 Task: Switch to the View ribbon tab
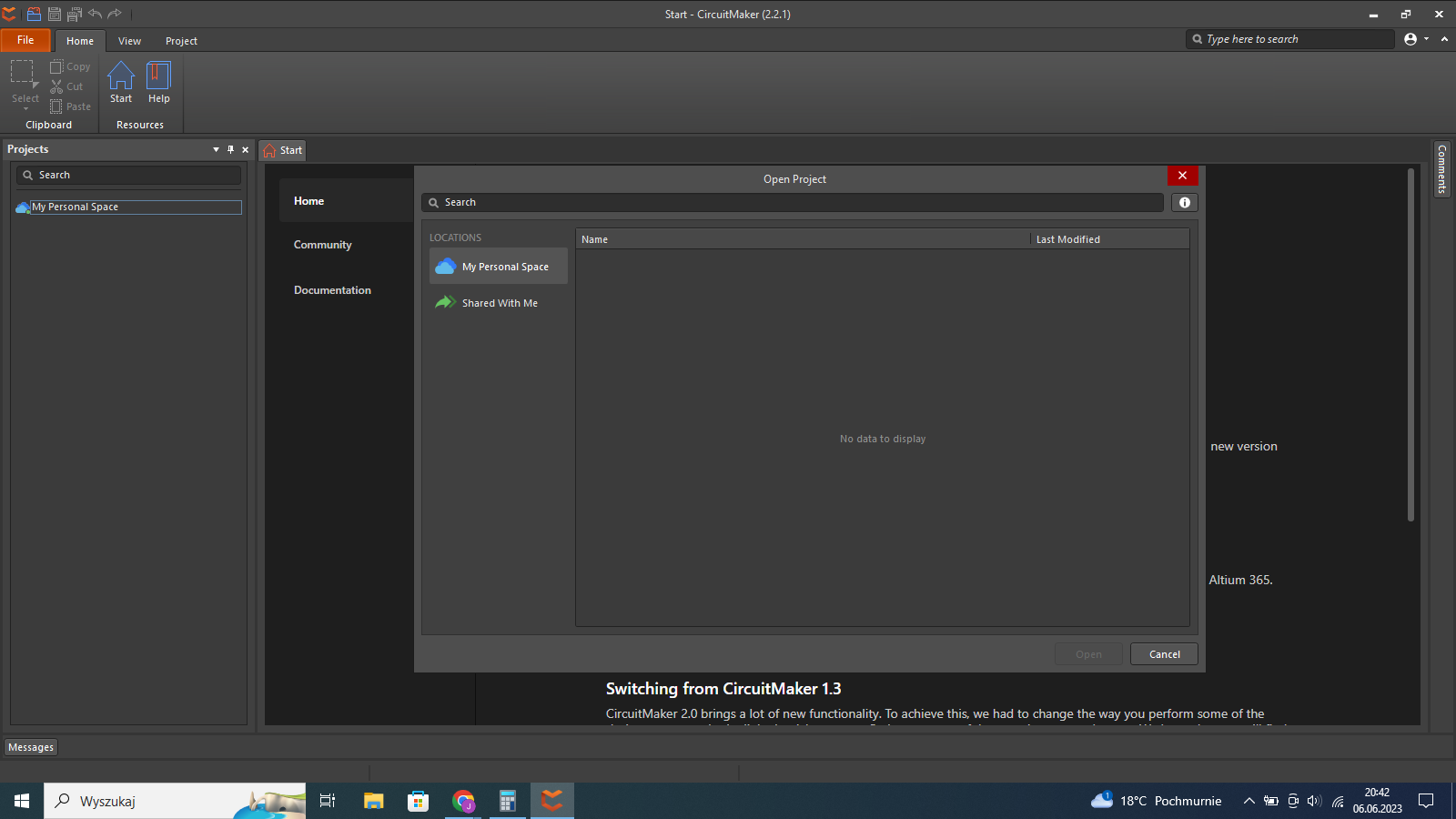click(x=129, y=41)
